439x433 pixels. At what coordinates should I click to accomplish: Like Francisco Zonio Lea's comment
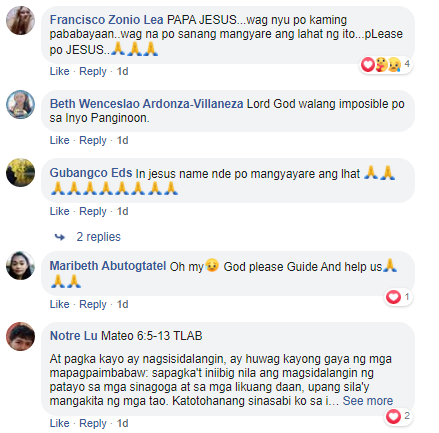[x=59, y=71]
